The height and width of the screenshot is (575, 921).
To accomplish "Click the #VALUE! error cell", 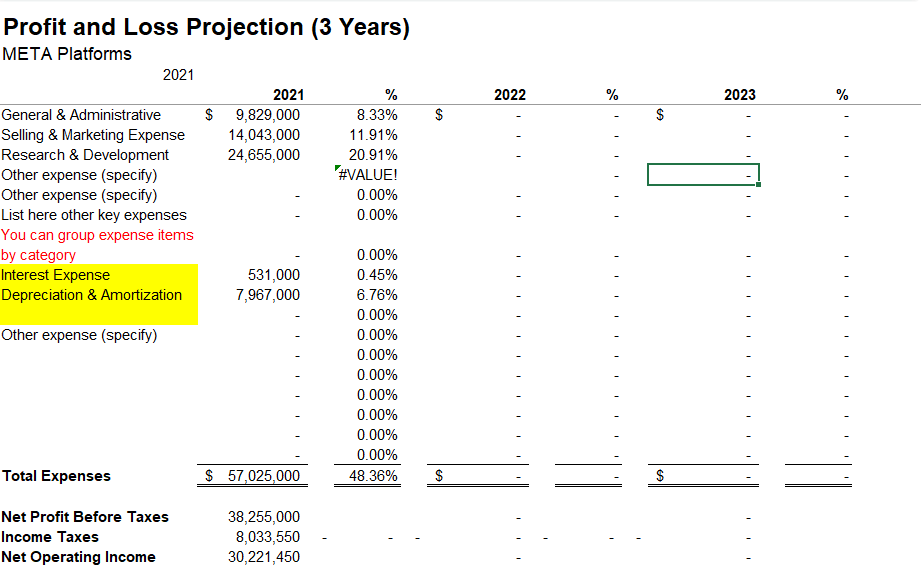I will click(x=367, y=175).
